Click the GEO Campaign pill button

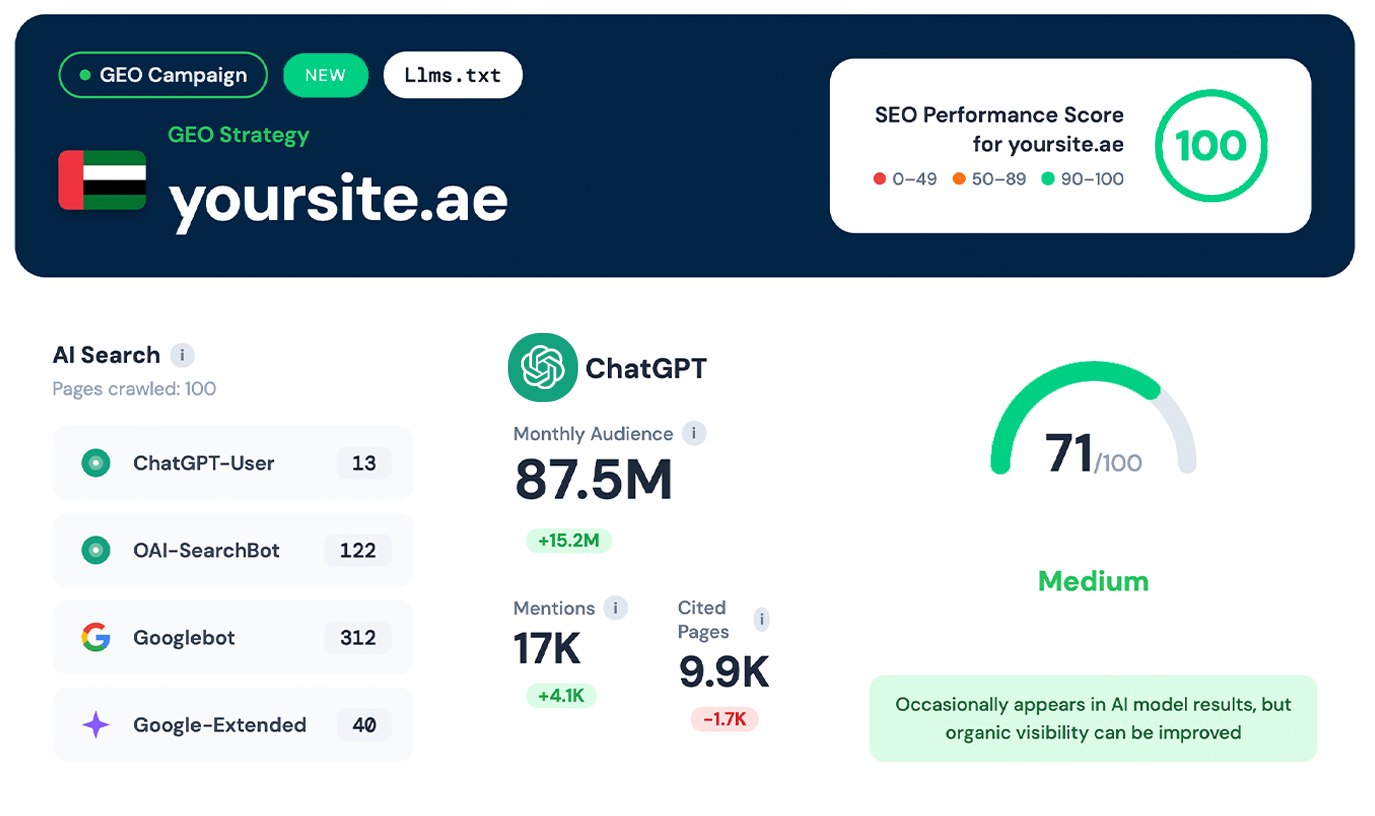163,75
